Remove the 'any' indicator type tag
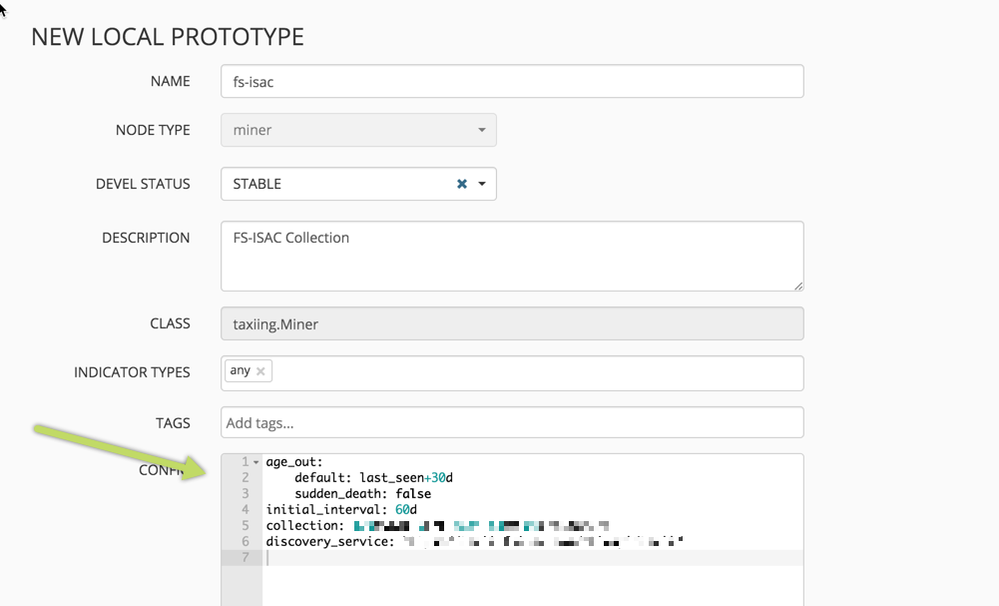Screen dimensions: 999x606 pos(261,371)
